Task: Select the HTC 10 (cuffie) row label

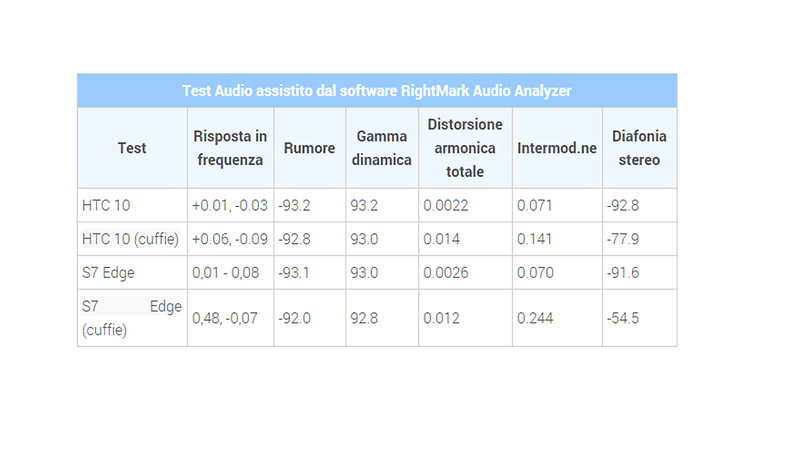Action: point(130,239)
